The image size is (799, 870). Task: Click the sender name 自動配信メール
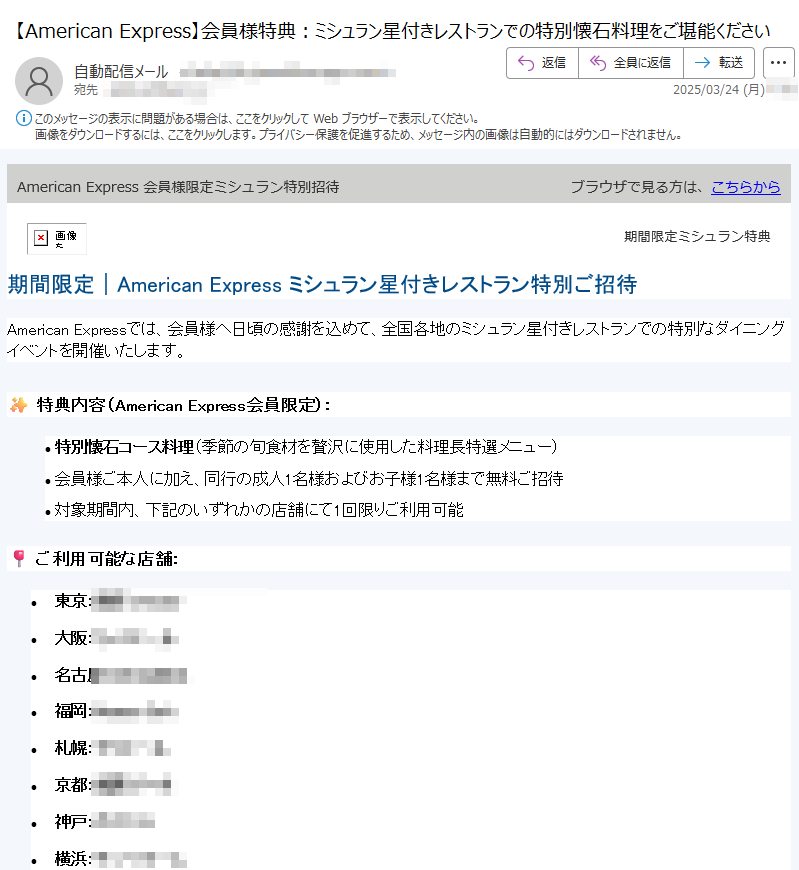(x=121, y=72)
